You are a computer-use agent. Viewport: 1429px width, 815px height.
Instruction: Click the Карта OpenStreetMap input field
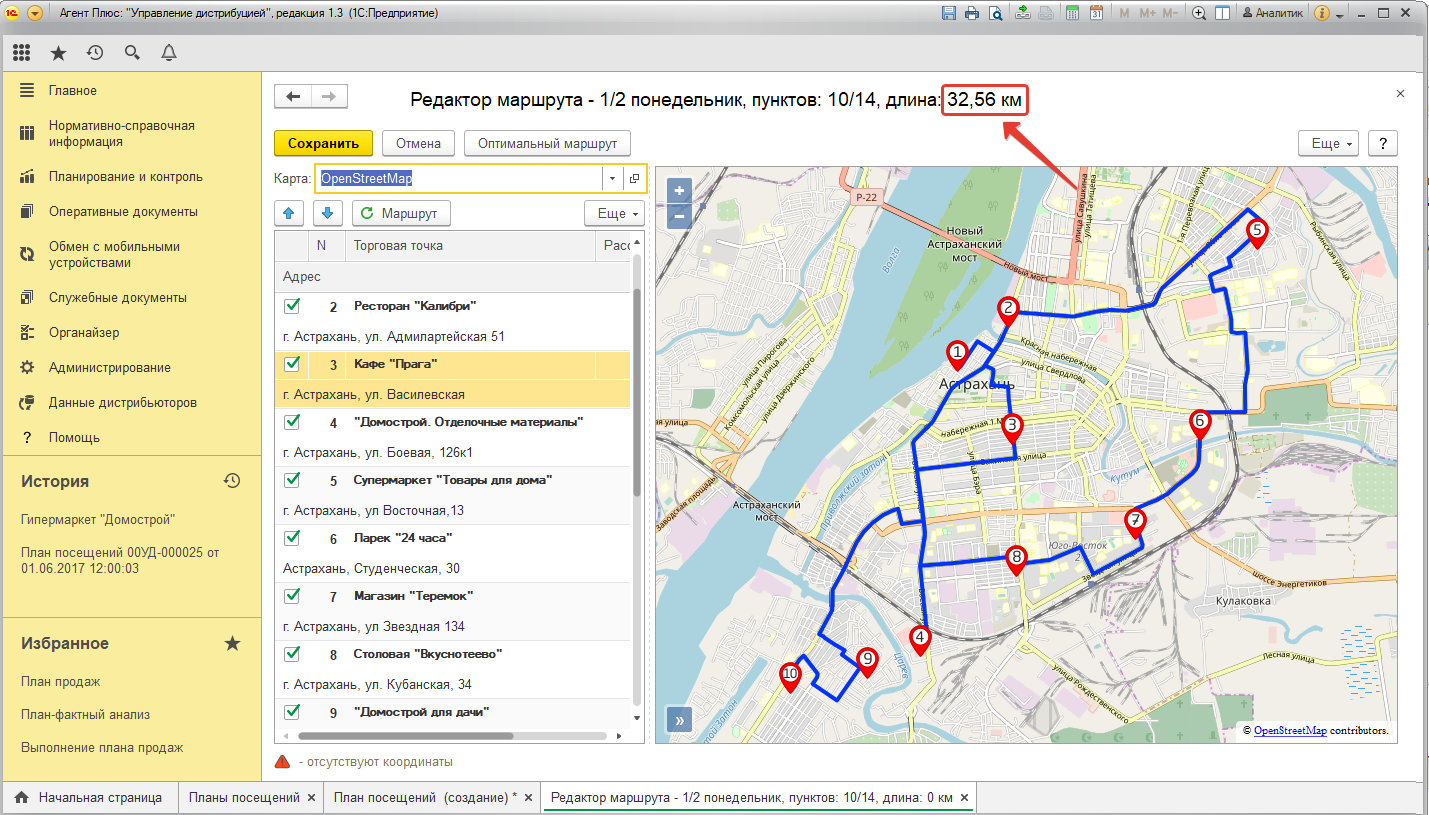pos(458,178)
